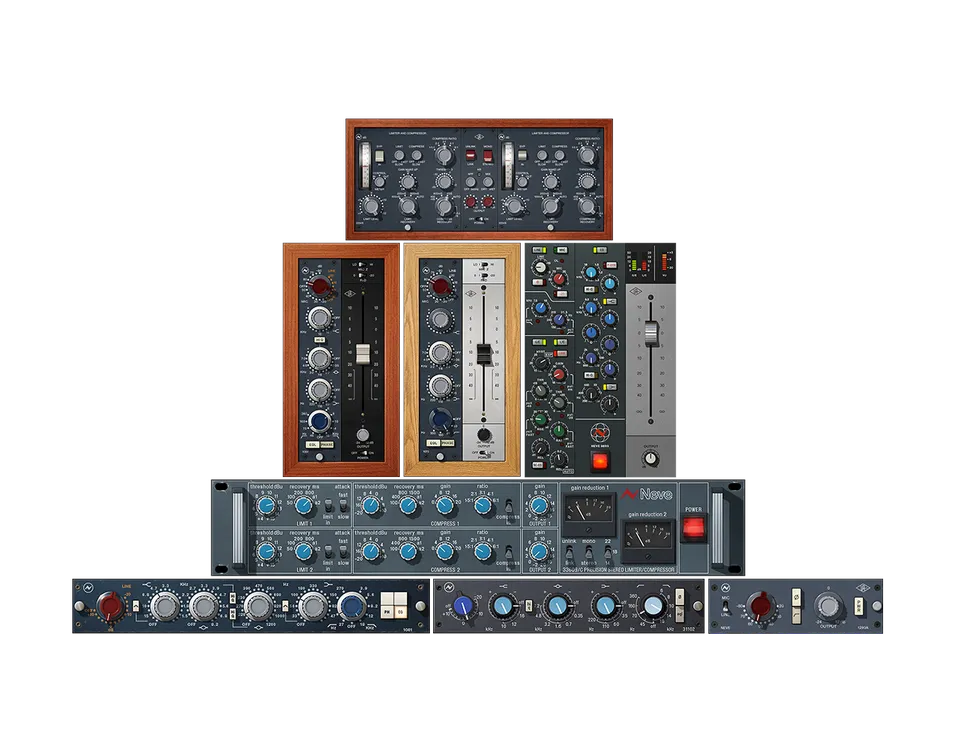Adjust the black OUTPUT knob on the light-wood 1073
Viewport: 960px width, 754px height.
tap(484, 435)
